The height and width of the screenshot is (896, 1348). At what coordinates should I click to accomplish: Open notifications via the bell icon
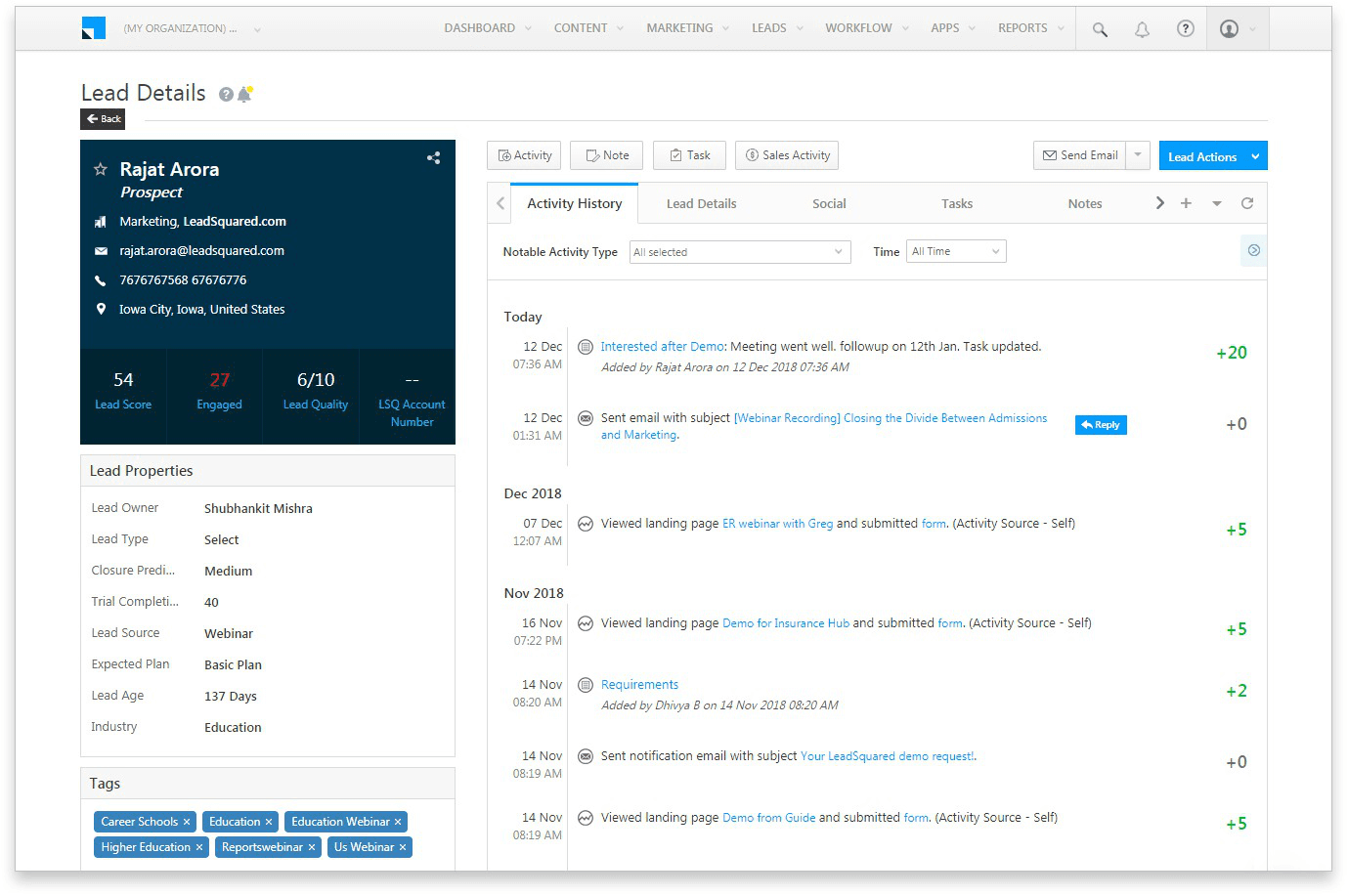(1142, 28)
